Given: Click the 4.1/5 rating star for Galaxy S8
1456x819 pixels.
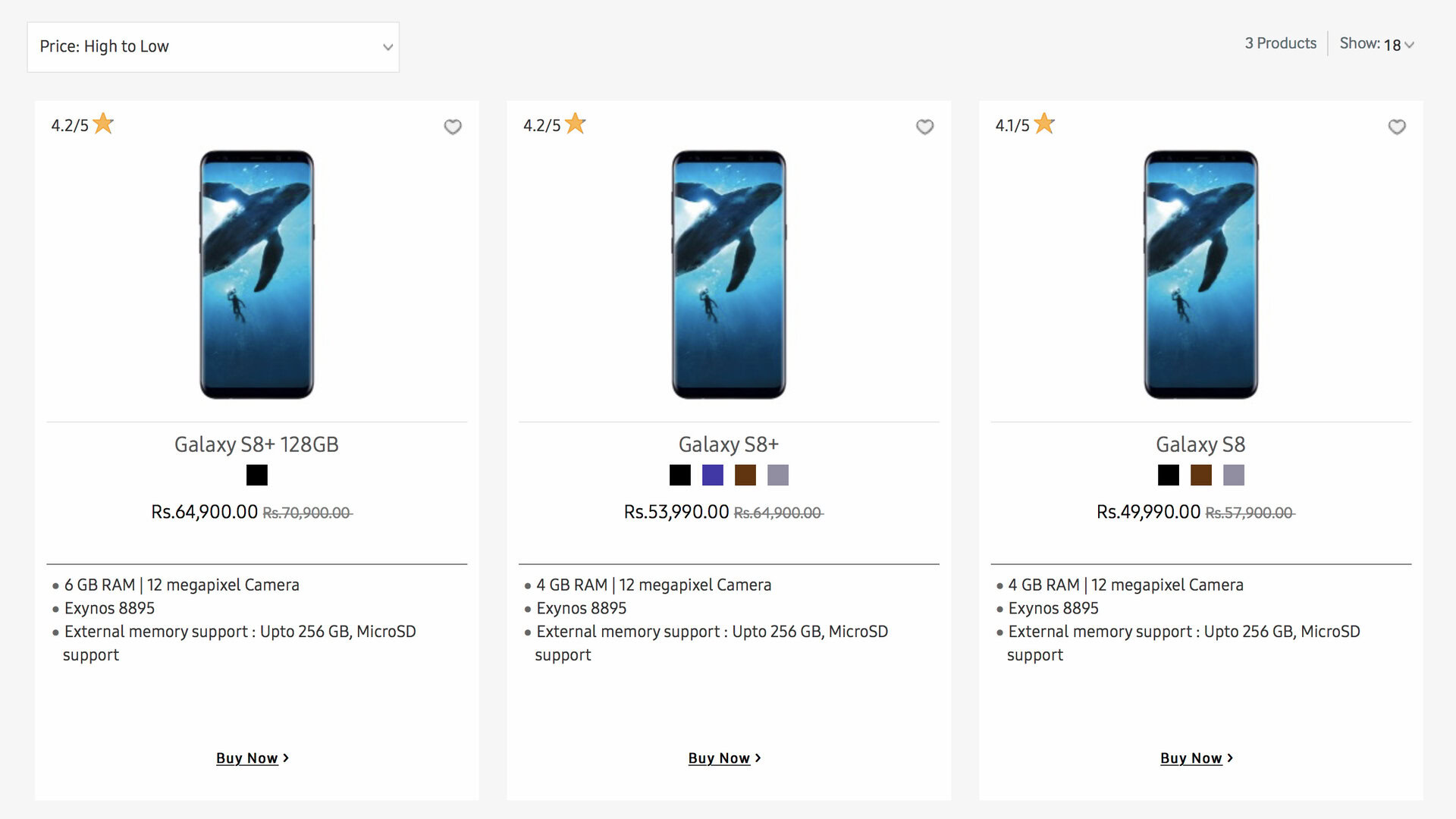Looking at the screenshot, I should tap(1044, 124).
